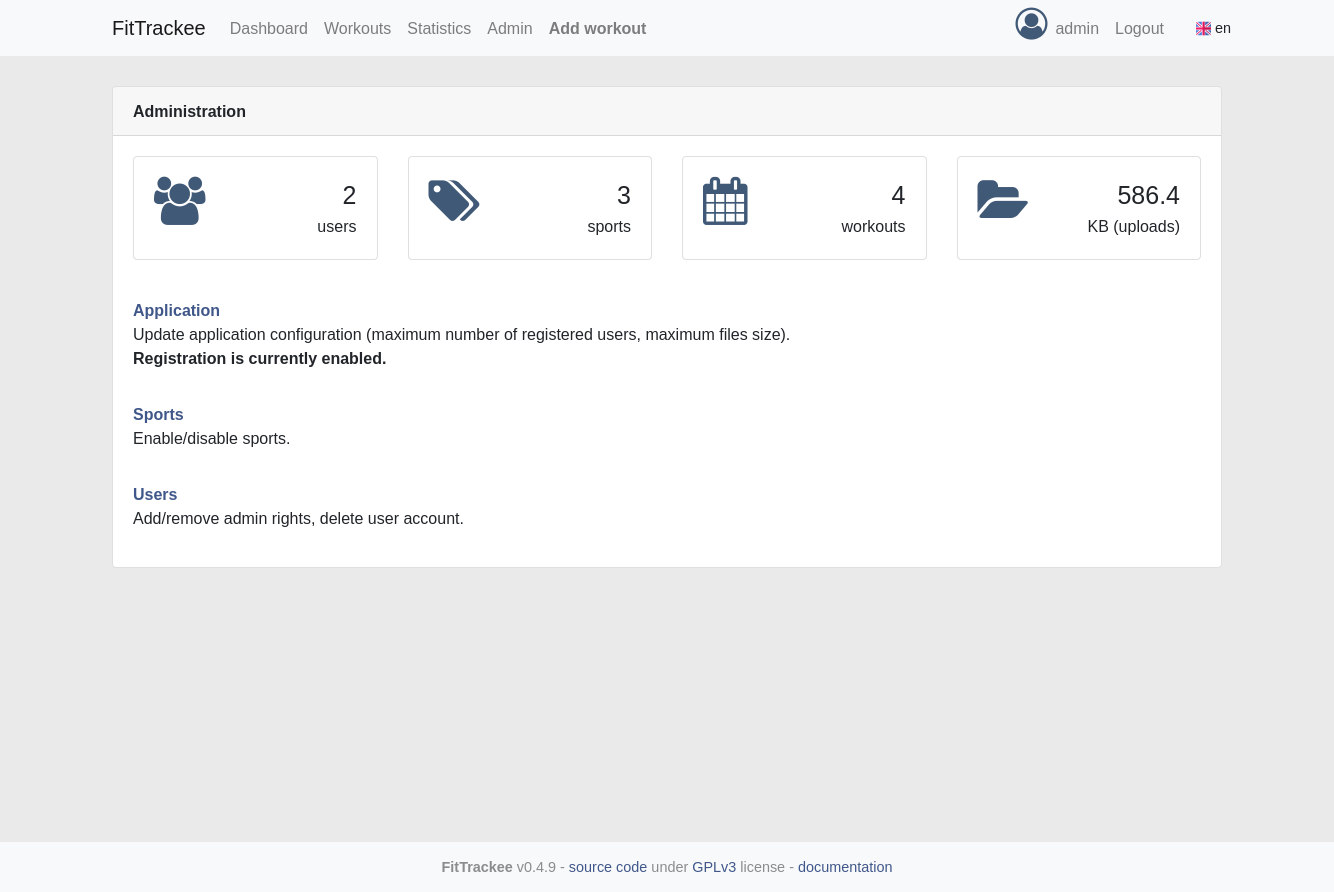Screen dimensions: 1334x892
Task: Select Admin in the top navigation
Action: (510, 29)
